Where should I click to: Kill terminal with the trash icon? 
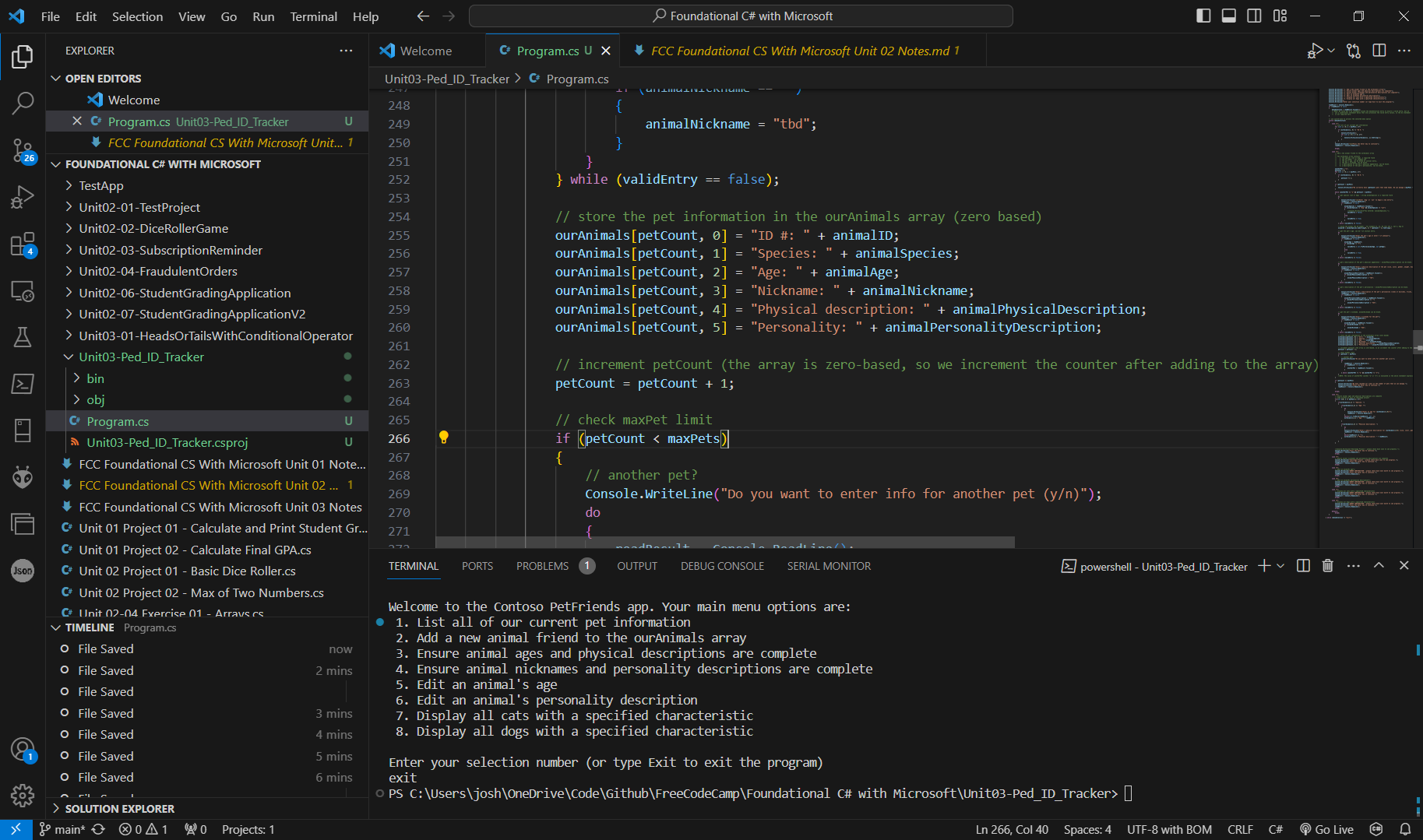point(1328,566)
